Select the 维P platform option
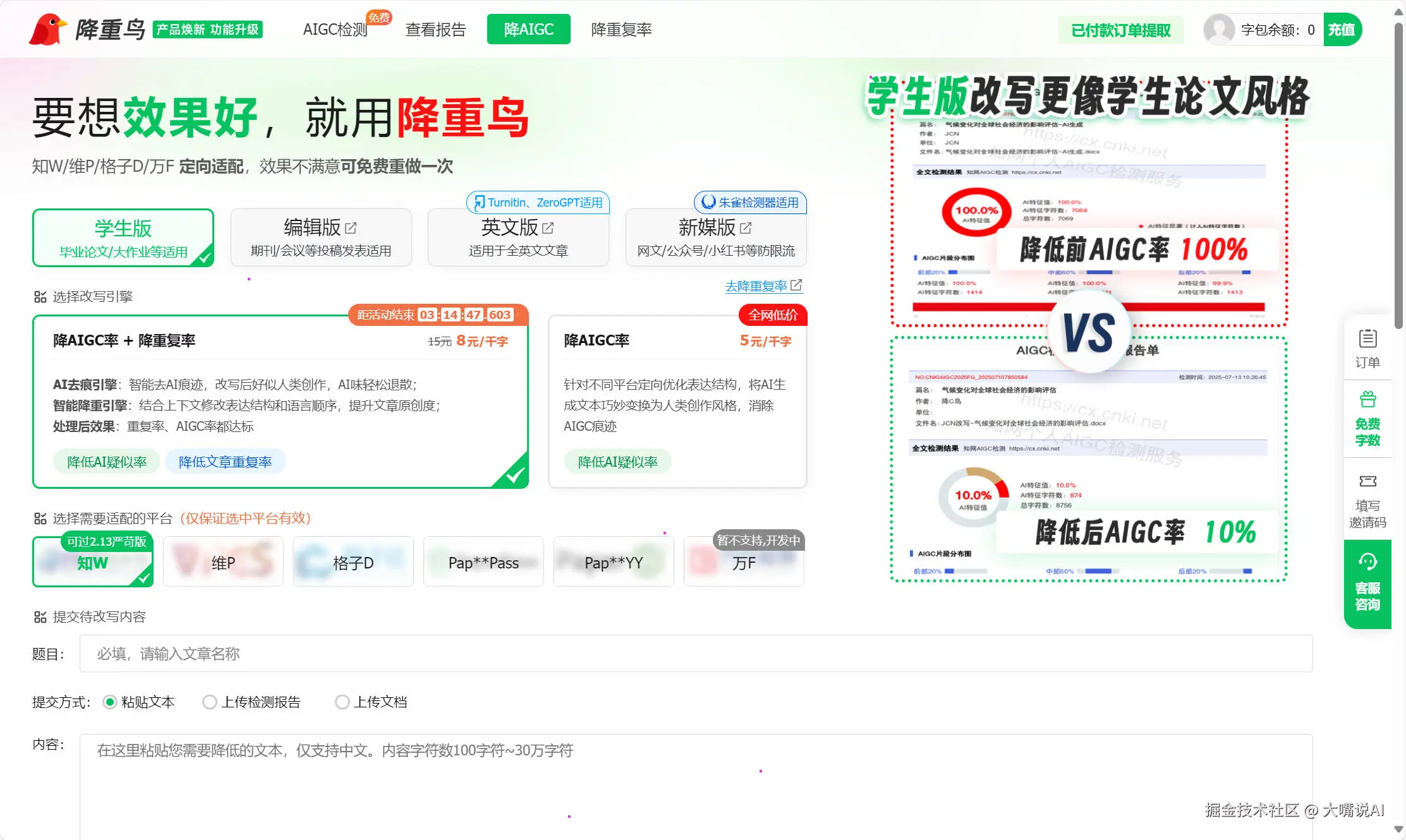This screenshot has height=840, width=1406. coord(223,562)
